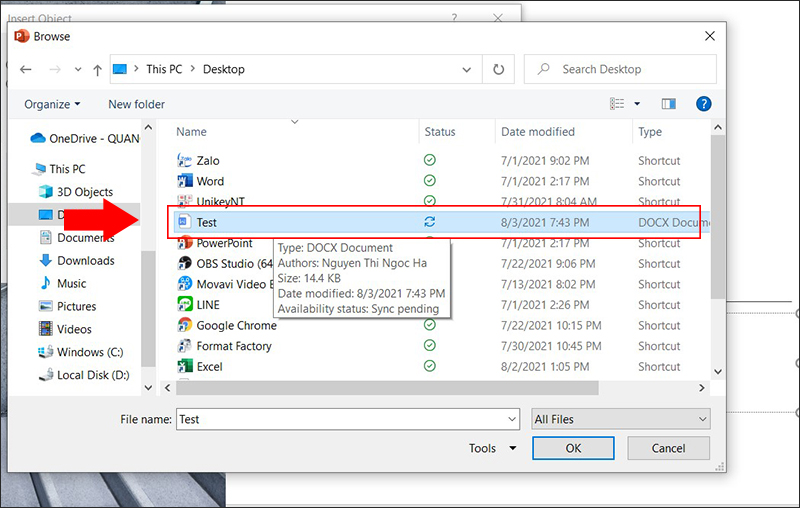This screenshot has width=800, height=508.
Task: Open the change view dropdown arrow
Action: [637, 104]
